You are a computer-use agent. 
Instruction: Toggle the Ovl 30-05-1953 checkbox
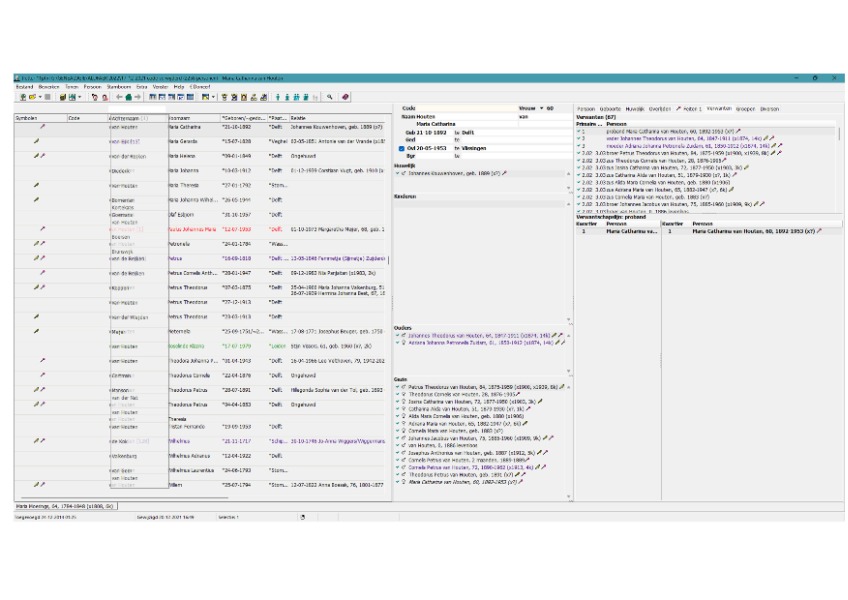click(401, 149)
